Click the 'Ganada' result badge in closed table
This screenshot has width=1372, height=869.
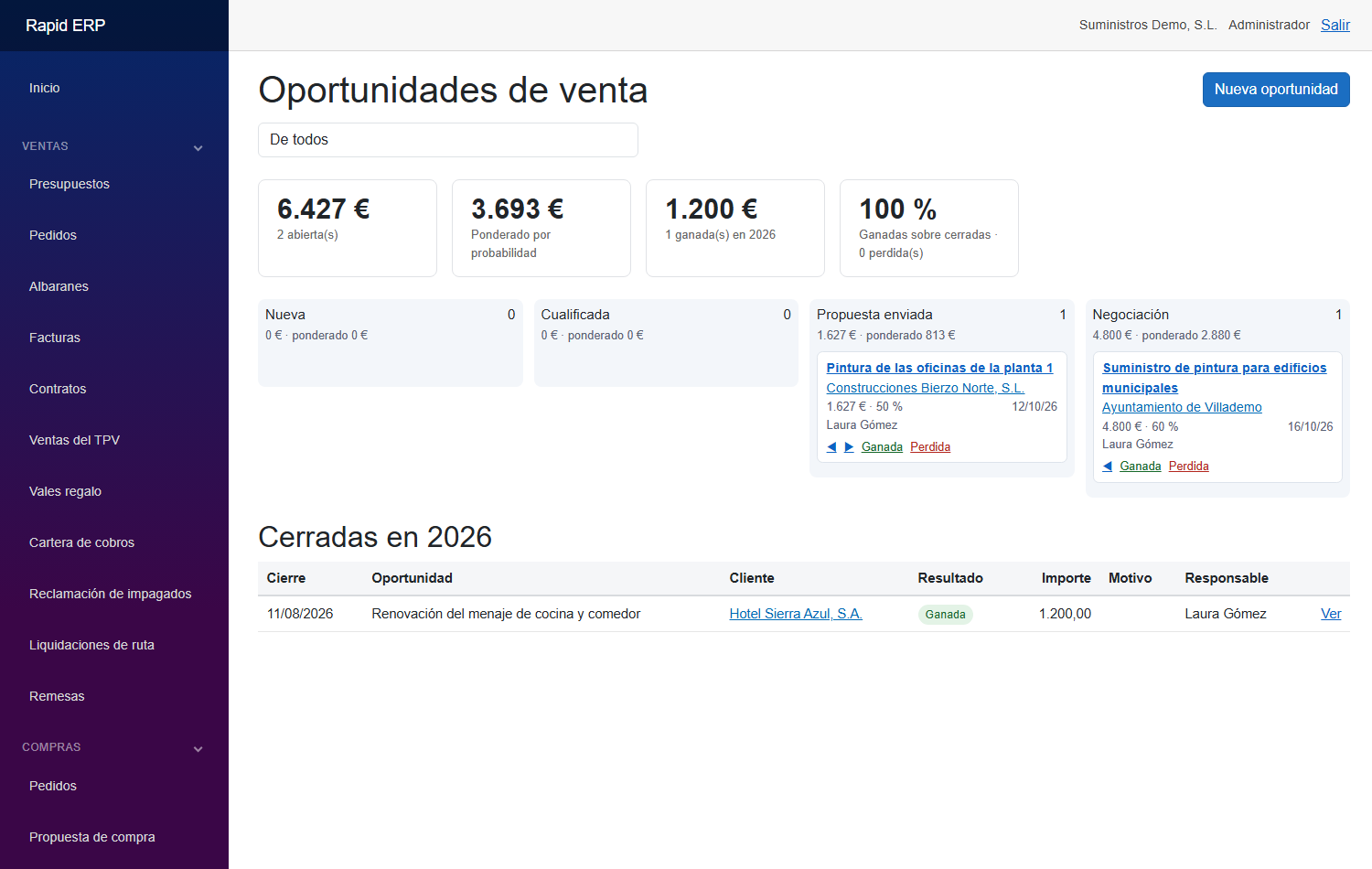945,615
